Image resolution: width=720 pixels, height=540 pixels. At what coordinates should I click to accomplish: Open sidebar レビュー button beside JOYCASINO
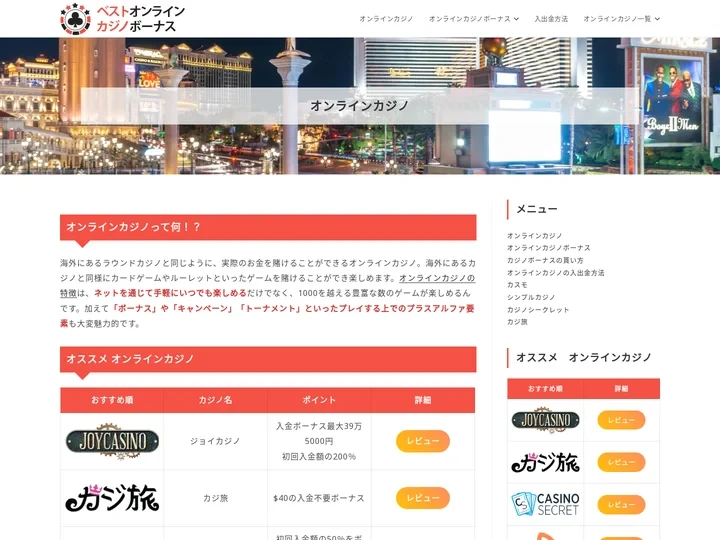(621, 420)
